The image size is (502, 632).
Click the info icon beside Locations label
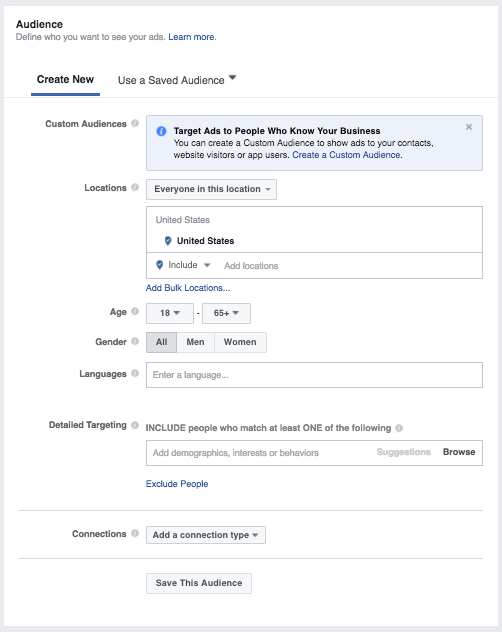[135, 187]
